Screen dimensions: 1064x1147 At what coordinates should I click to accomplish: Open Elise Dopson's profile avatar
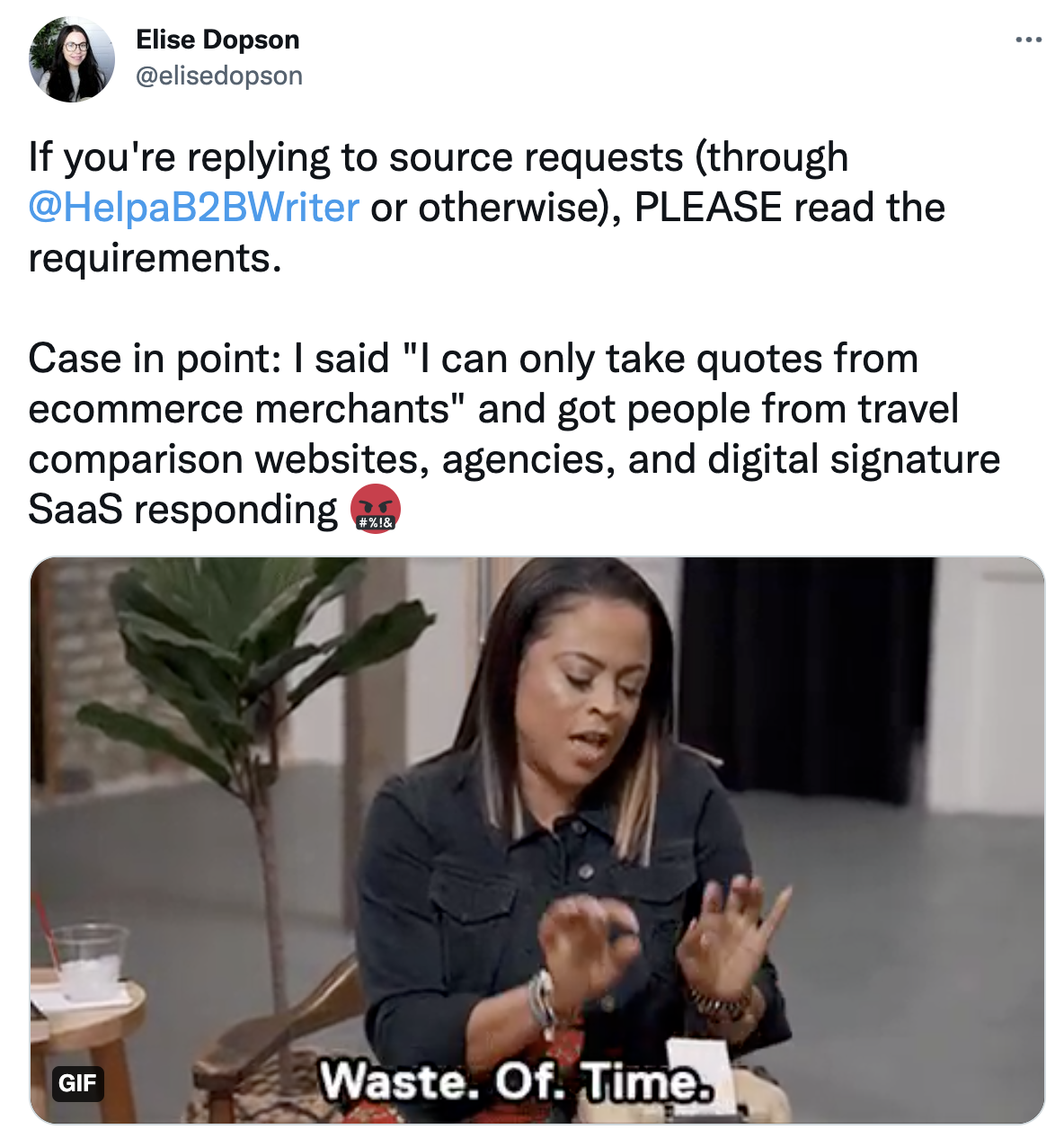pyautogui.click(x=72, y=59)
